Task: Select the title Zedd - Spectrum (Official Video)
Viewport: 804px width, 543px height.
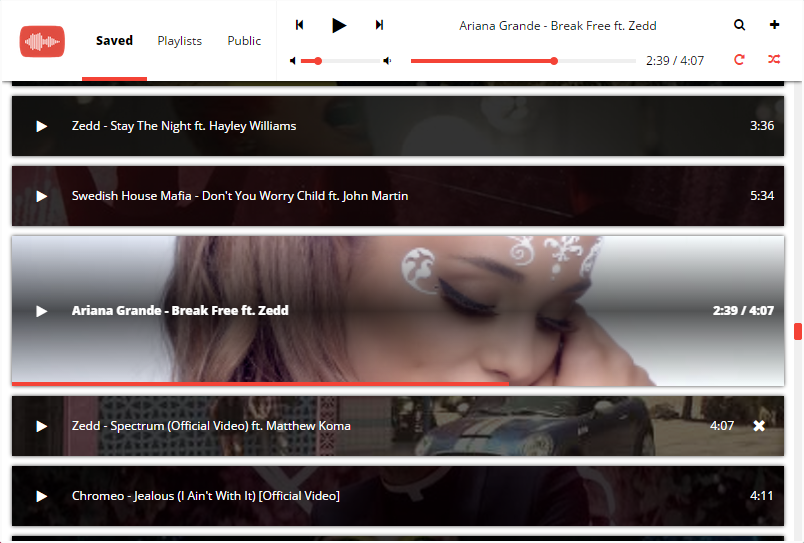Action: click(211, 426)
